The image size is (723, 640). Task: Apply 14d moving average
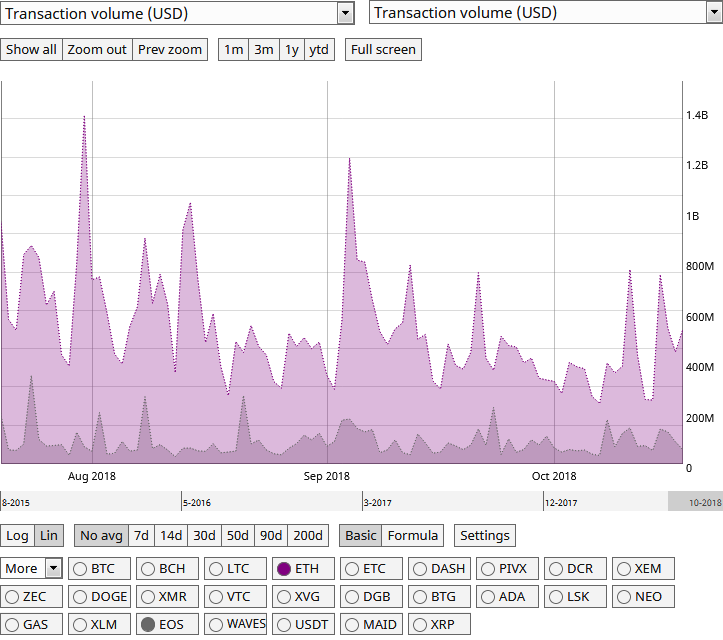tap(171, 535)
